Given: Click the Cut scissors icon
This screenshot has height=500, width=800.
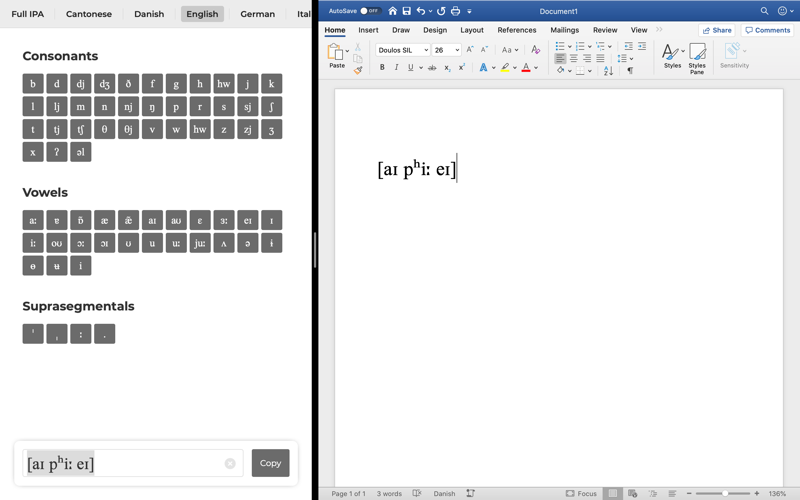Looking at the screenshot, I should 358,47.
